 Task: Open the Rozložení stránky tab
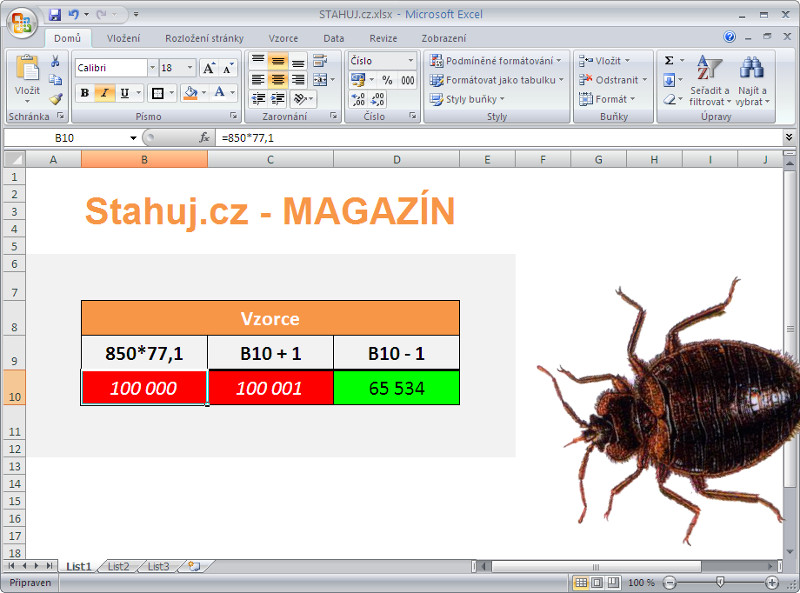pos(204,38)
